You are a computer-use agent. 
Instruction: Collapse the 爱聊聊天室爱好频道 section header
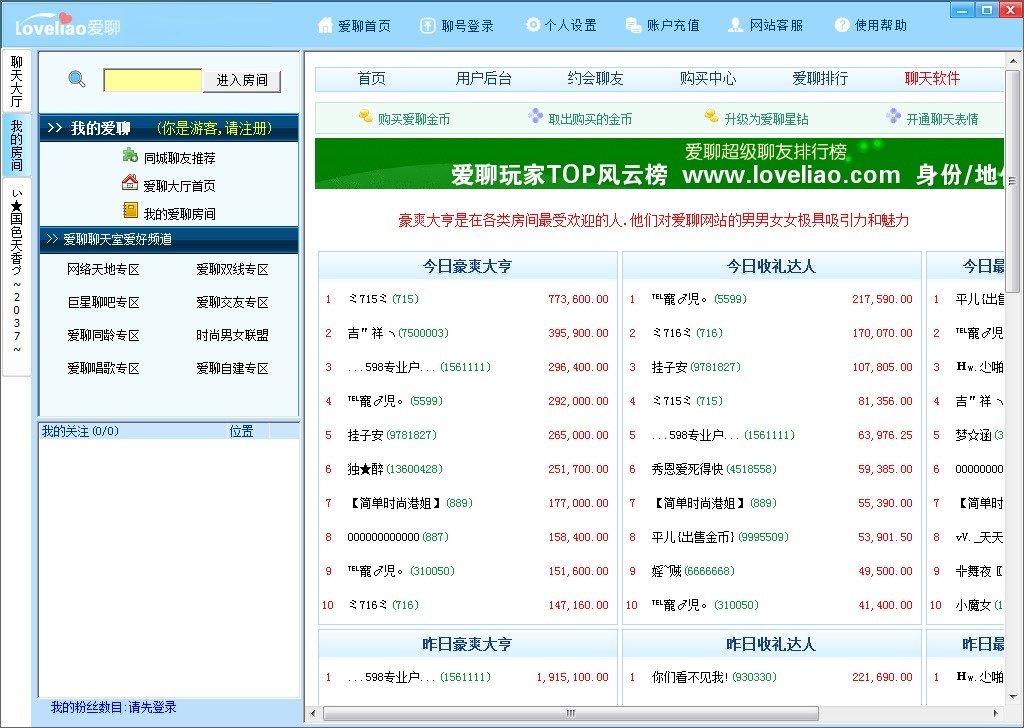point(52,240)
